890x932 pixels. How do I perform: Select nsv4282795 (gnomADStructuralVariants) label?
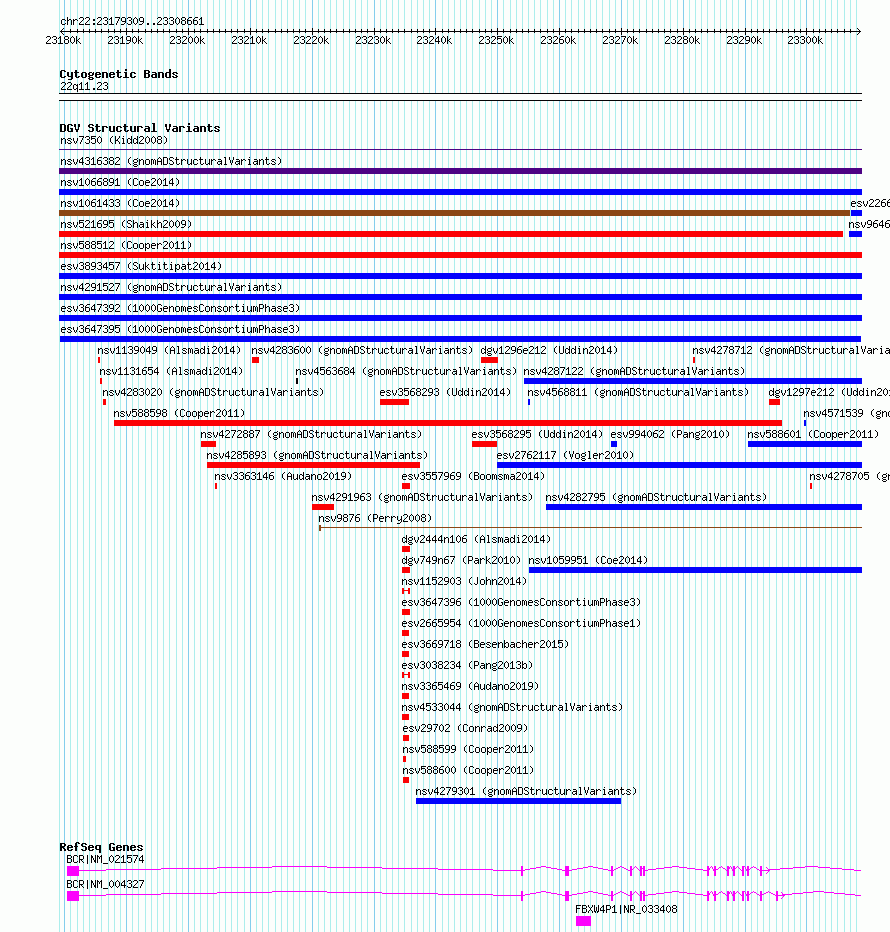(656, 497)
